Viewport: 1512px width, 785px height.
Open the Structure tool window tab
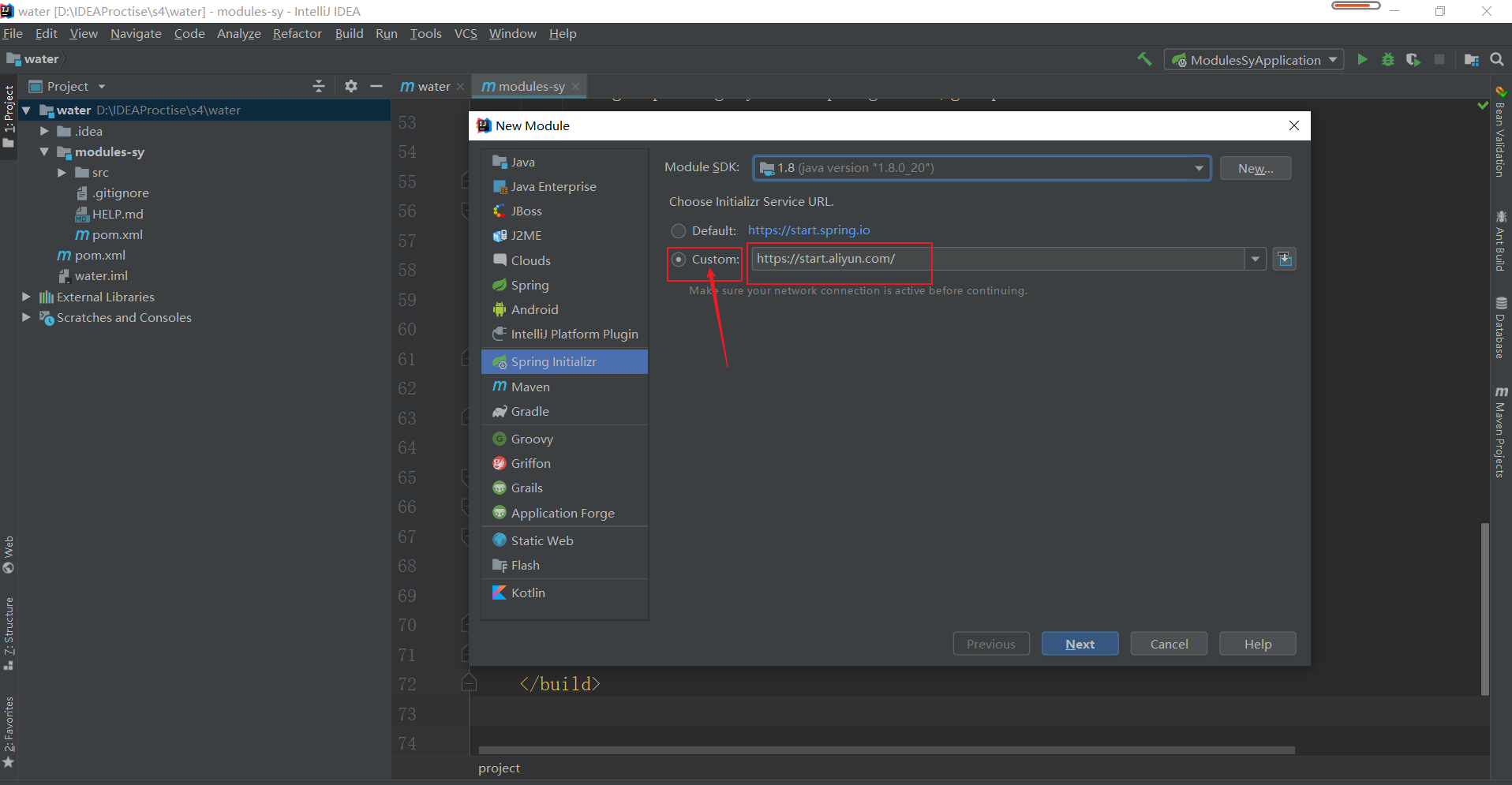9,634
